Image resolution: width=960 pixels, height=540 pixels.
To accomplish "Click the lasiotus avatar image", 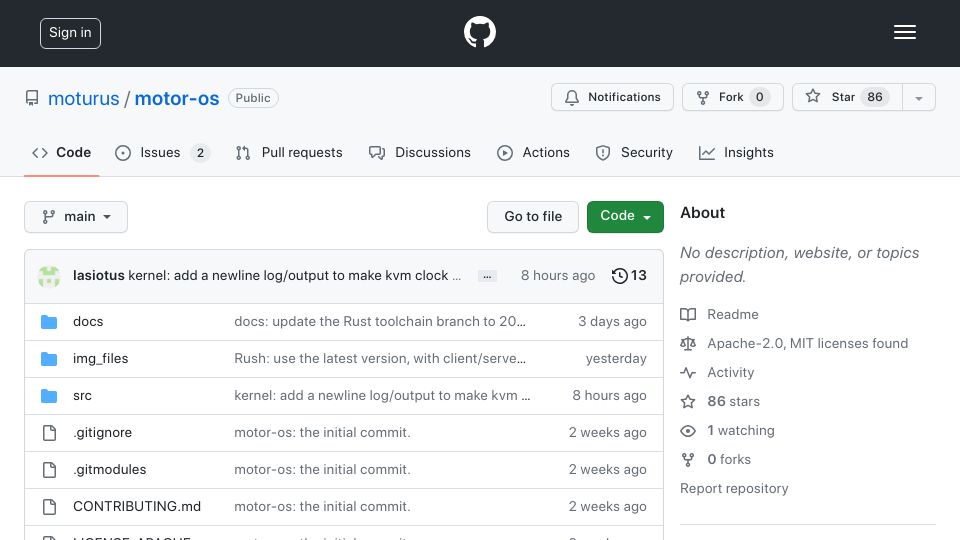I will 49,276.
